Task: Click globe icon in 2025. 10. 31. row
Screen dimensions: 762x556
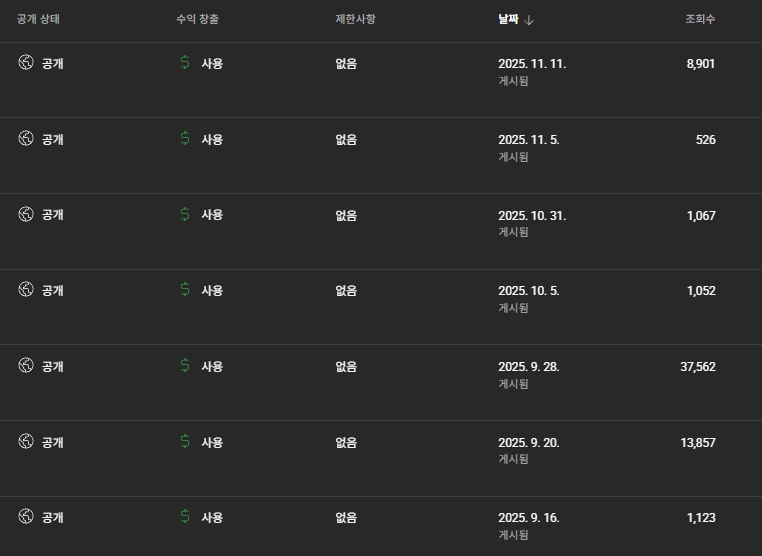Action: point(26,214)
